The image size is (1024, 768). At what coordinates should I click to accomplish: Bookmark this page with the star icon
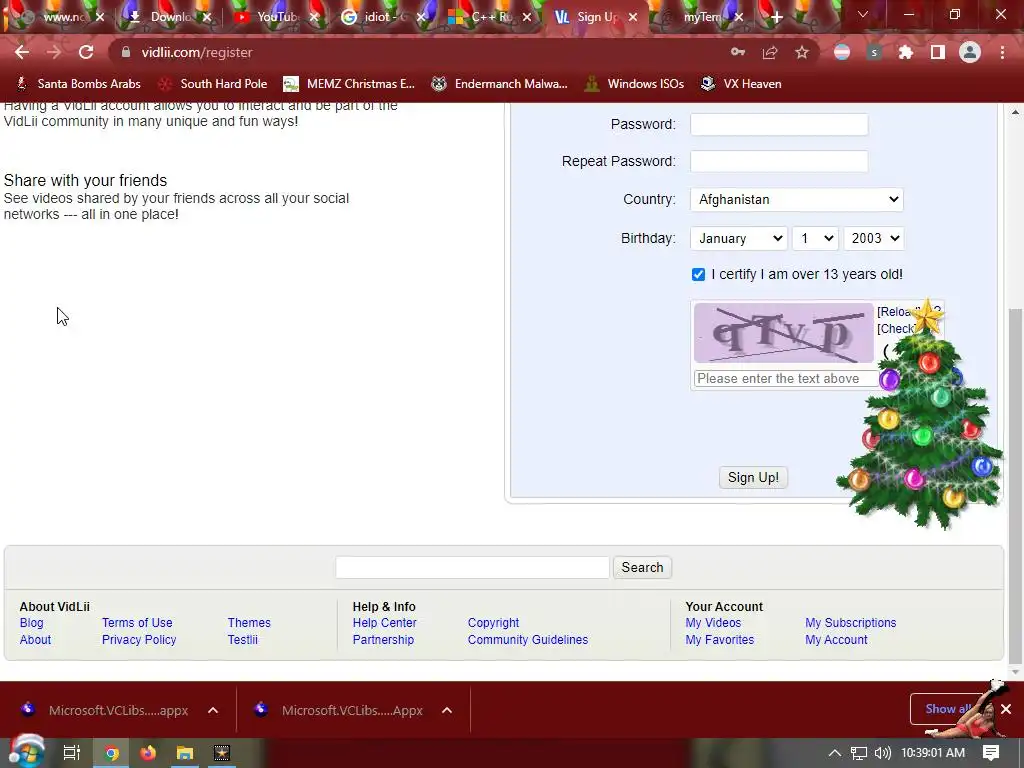pos(802,52)
